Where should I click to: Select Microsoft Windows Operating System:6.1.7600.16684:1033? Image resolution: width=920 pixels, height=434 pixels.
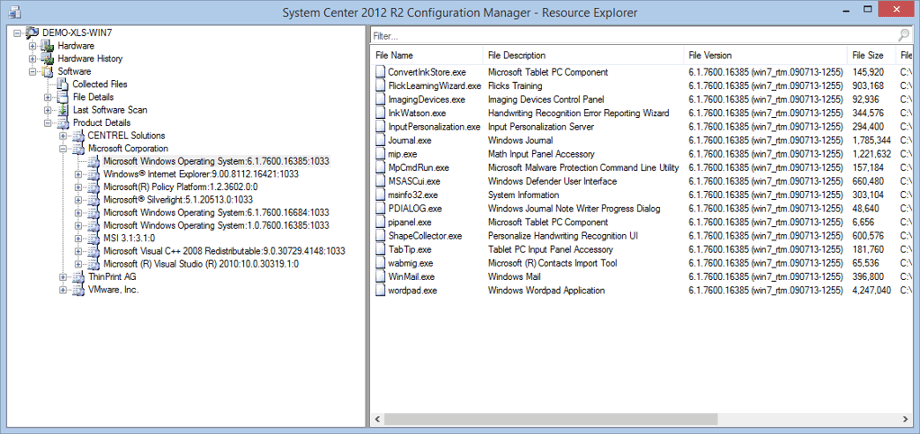(216, 212)
